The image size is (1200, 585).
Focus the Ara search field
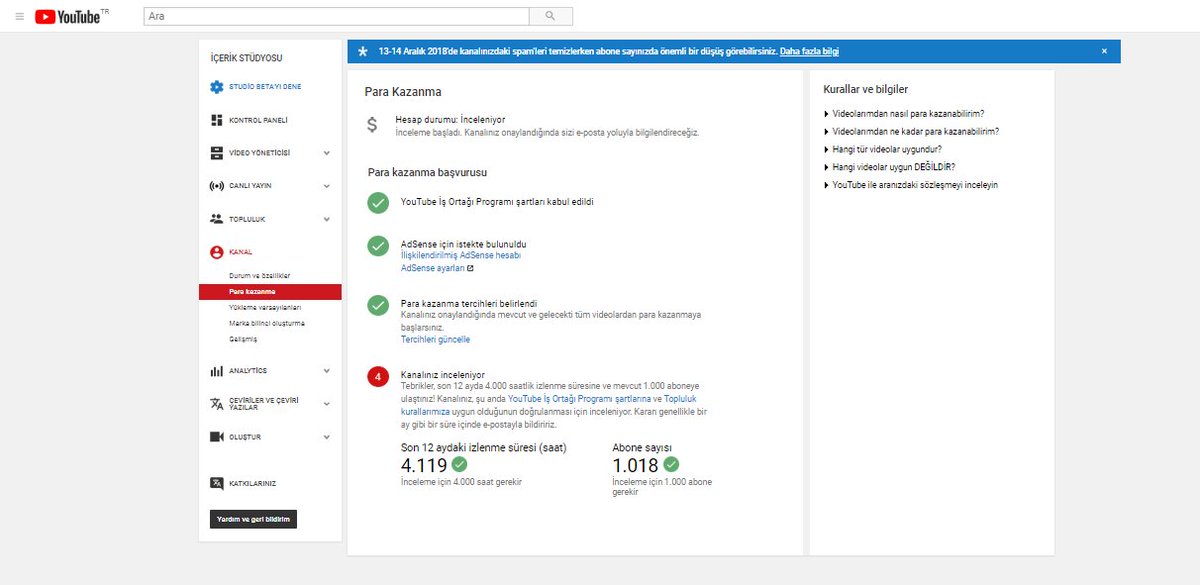coord(336,16)
